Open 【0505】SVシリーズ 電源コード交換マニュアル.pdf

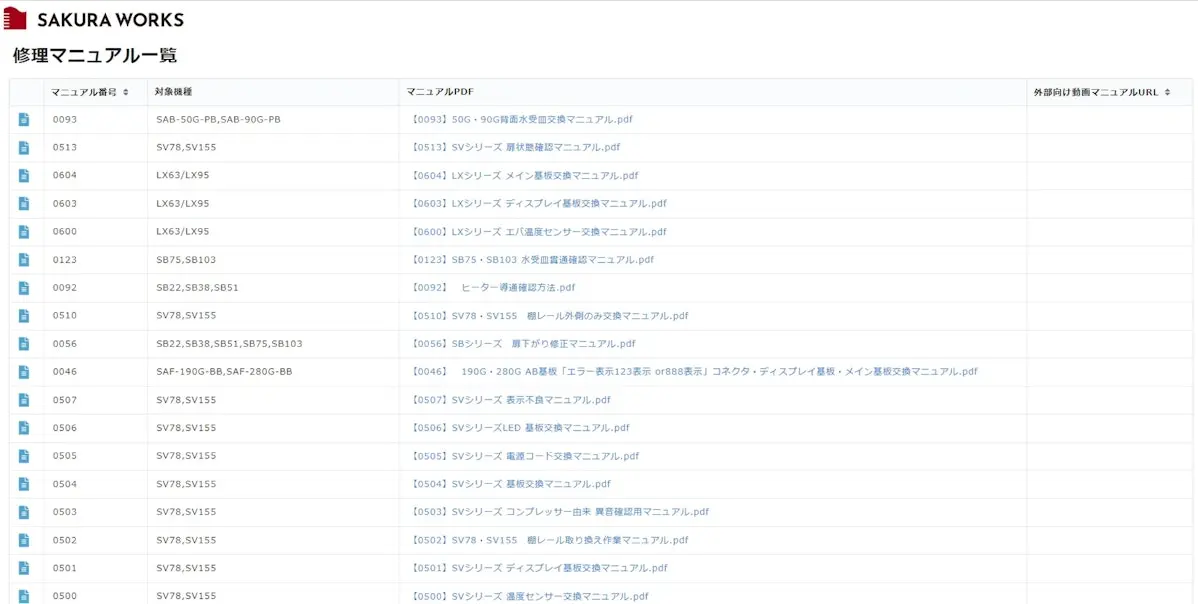pos(525,456)
